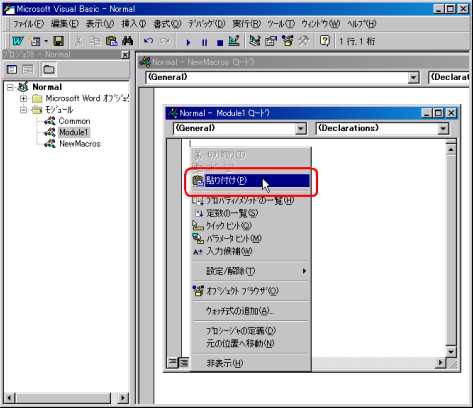Open the Object Browser toolbar icon
Screen dimensions: 473x408
tap(287, 41)
